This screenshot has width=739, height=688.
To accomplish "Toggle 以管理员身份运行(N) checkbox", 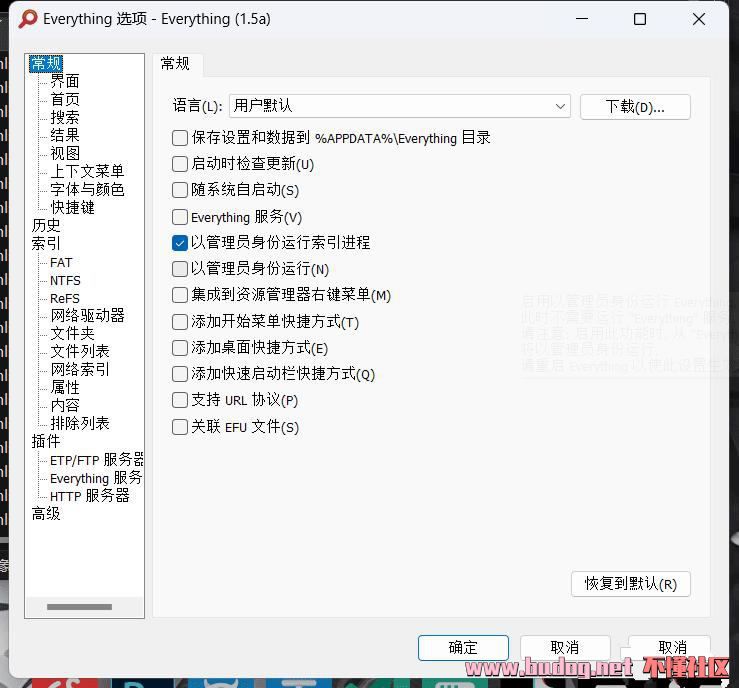I will [180, 269].
